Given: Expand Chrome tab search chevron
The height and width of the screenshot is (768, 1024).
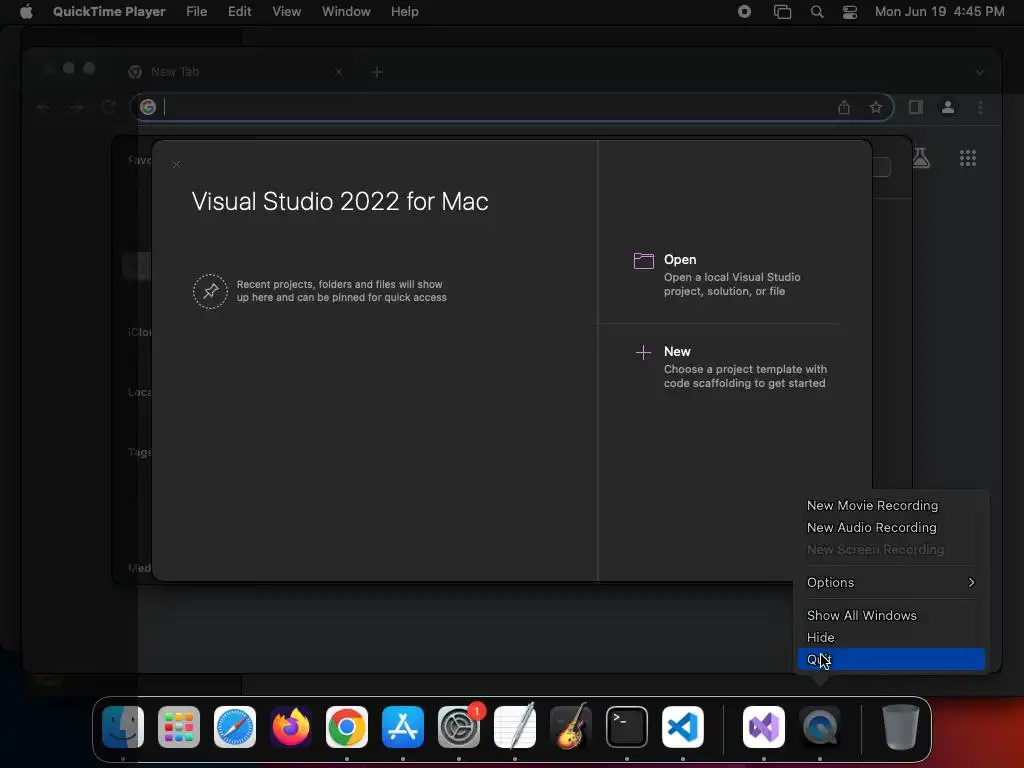Looking at the screenshot, I should [x=980, y=72].
